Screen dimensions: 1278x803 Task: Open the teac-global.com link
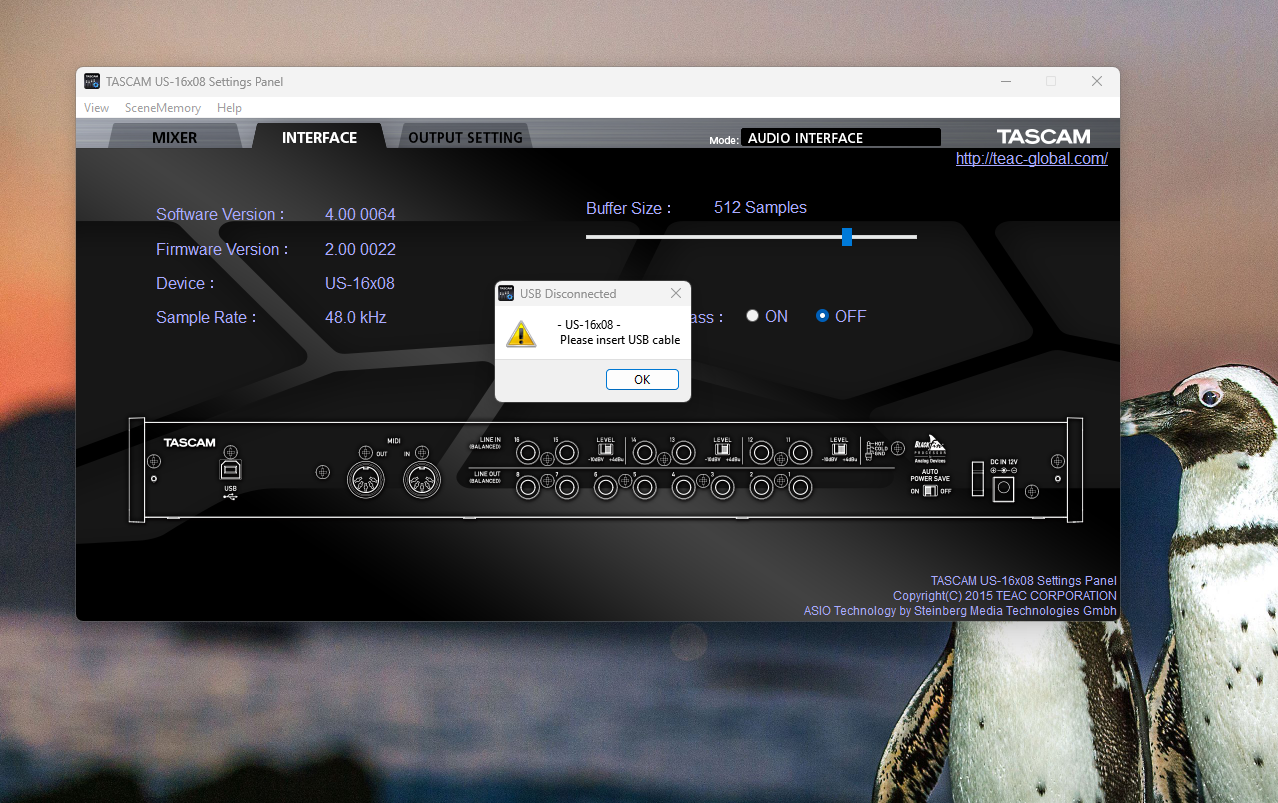coord(1031,158)
